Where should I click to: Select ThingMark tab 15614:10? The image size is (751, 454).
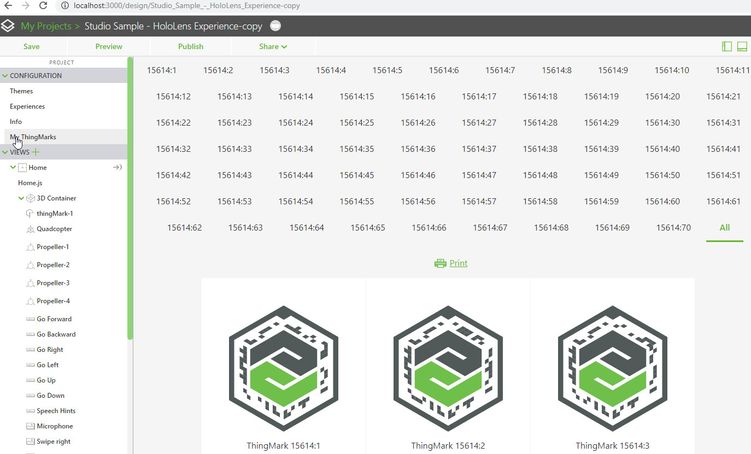coord(672,70)
